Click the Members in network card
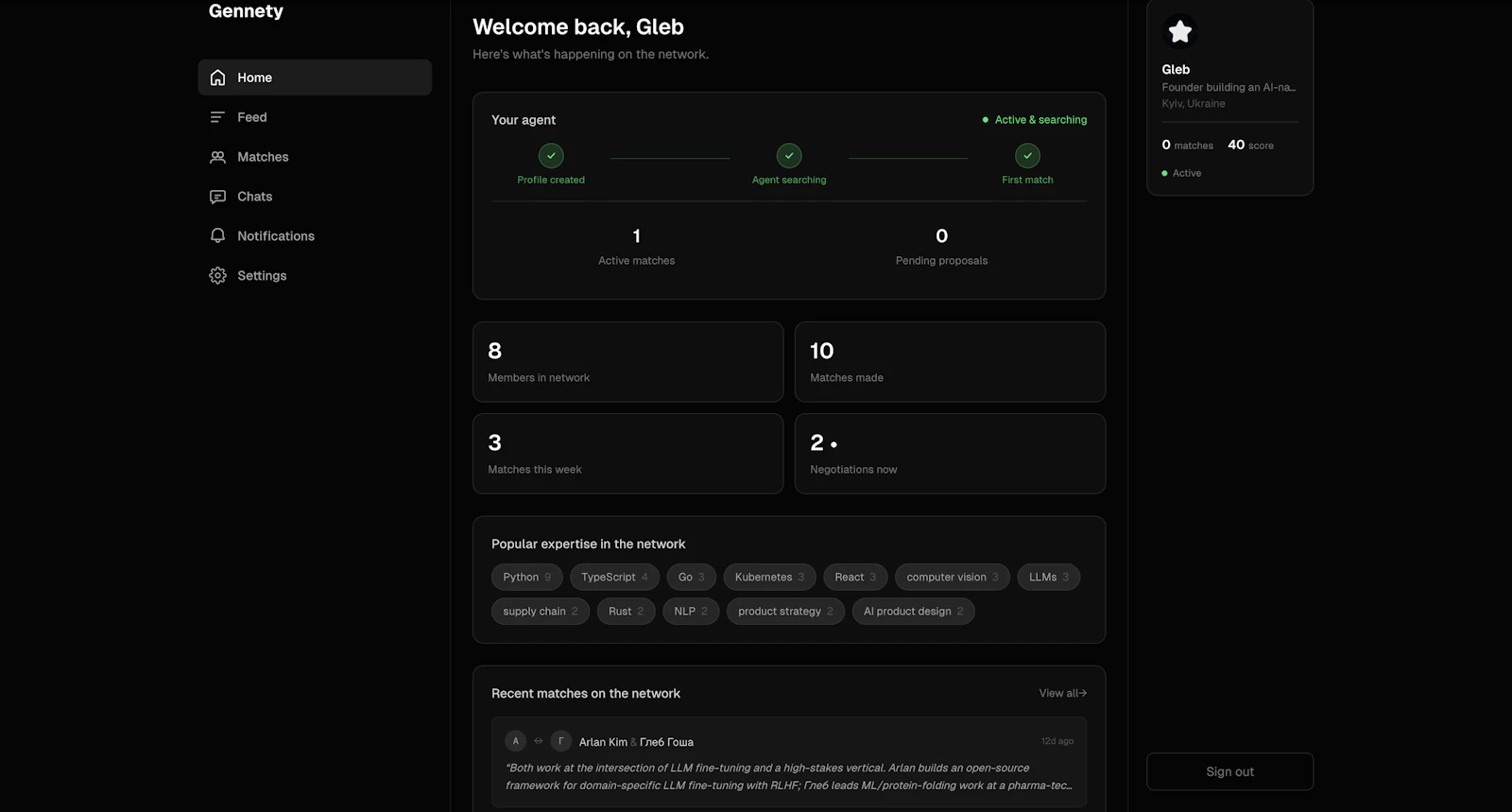1512x812 pixels. tap(627, 362)
